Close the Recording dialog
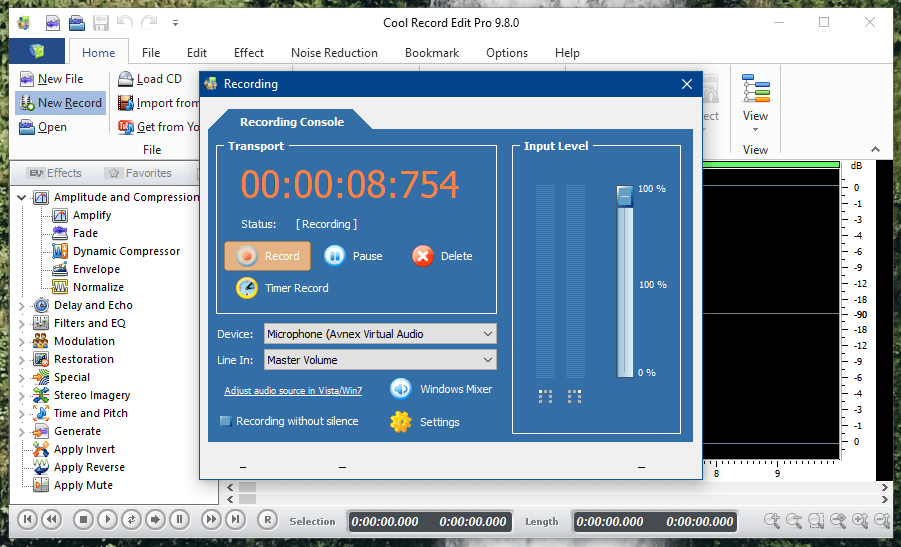 click(687, 84)
